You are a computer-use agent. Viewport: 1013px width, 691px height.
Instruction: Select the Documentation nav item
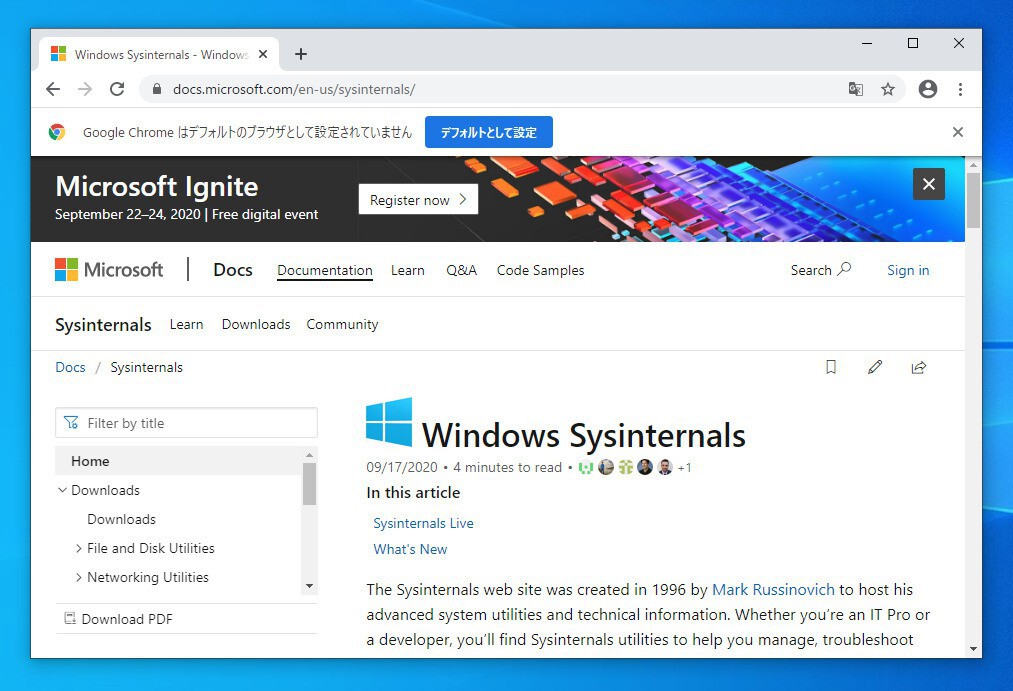pyautogui.click(x=325, y=270)
